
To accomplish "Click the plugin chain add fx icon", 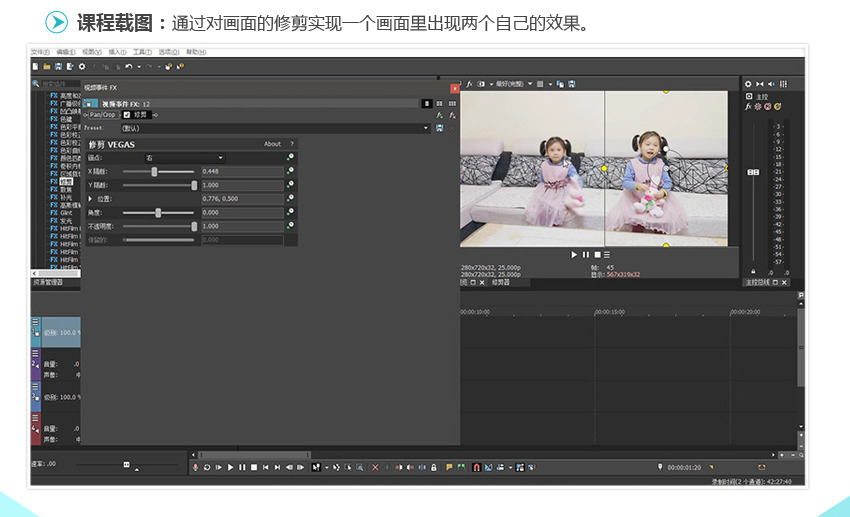I will tap(440, 115).
